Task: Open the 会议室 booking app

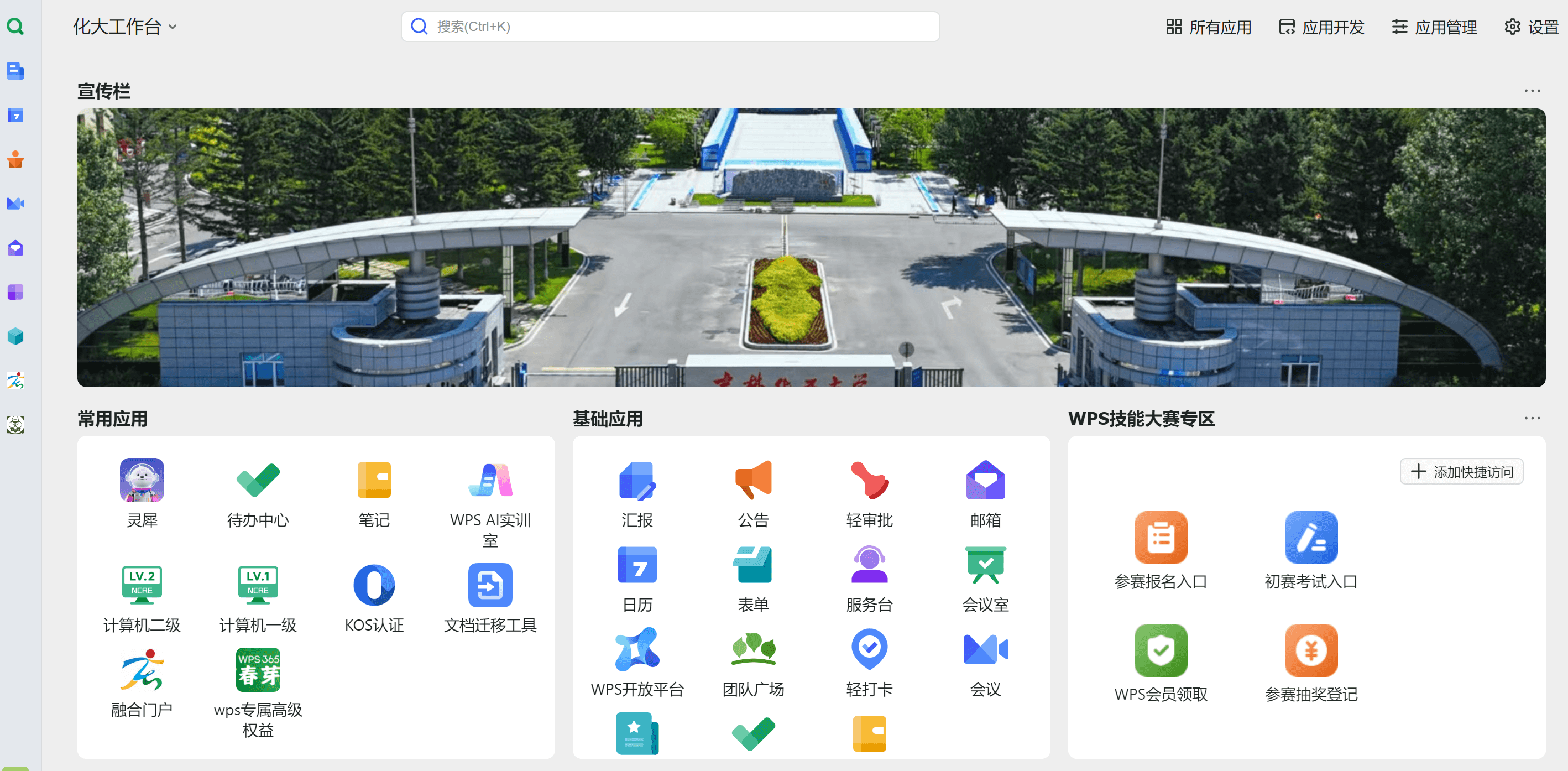Action: (985, 565)
